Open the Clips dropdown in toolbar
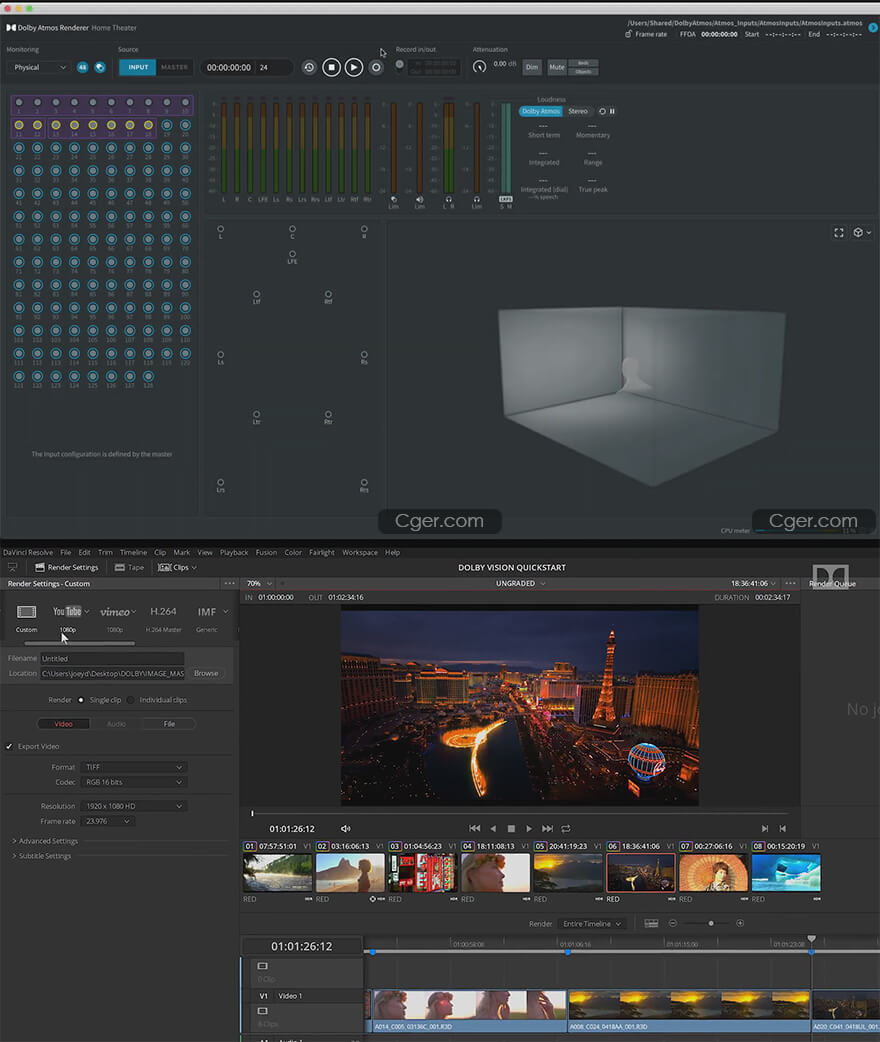 pos(177,568)
